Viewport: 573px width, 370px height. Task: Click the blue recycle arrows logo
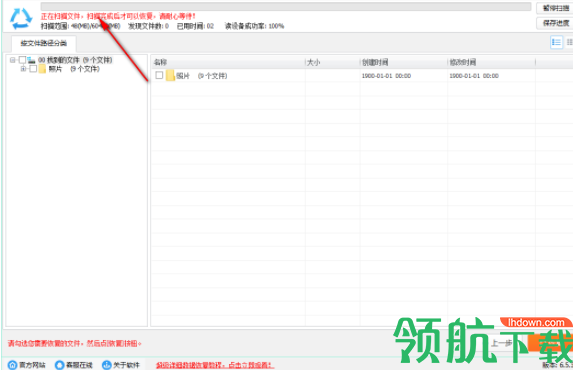pyautogui.click(x=21, y=18)
